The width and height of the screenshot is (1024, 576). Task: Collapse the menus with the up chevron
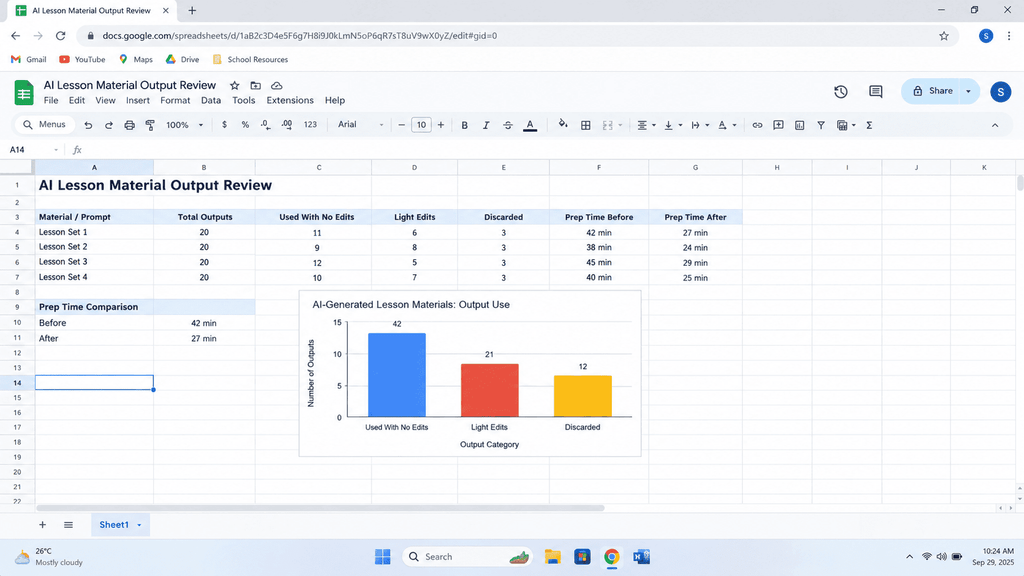point(995,125)
